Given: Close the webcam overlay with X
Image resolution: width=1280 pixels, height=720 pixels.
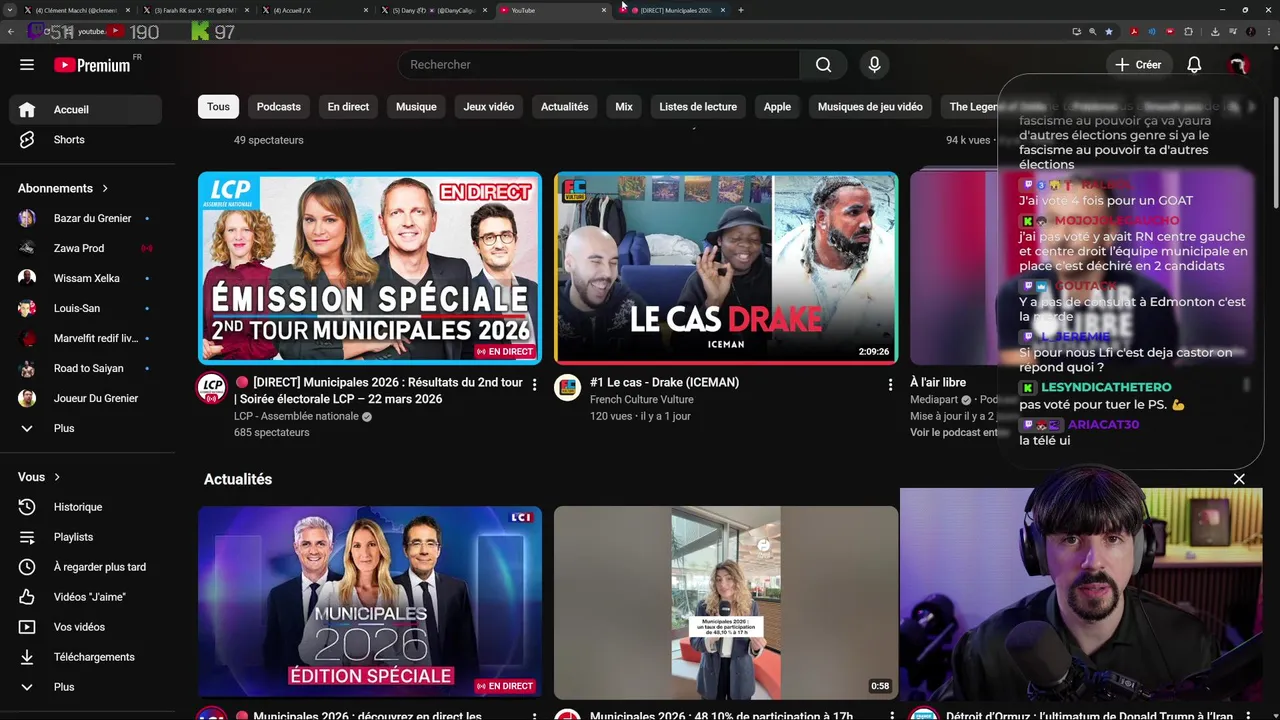Looking at the screenshot, I should click(1239, 479).
